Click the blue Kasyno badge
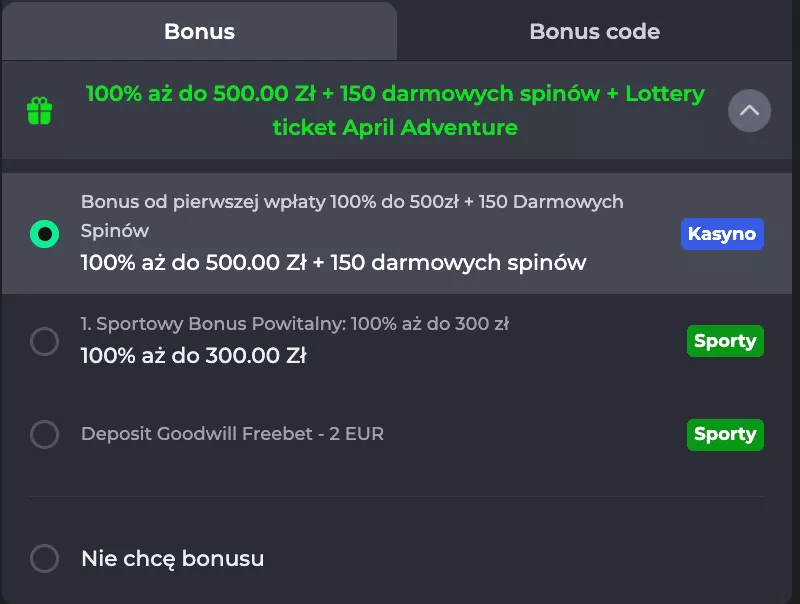 [x=722, y=234]
